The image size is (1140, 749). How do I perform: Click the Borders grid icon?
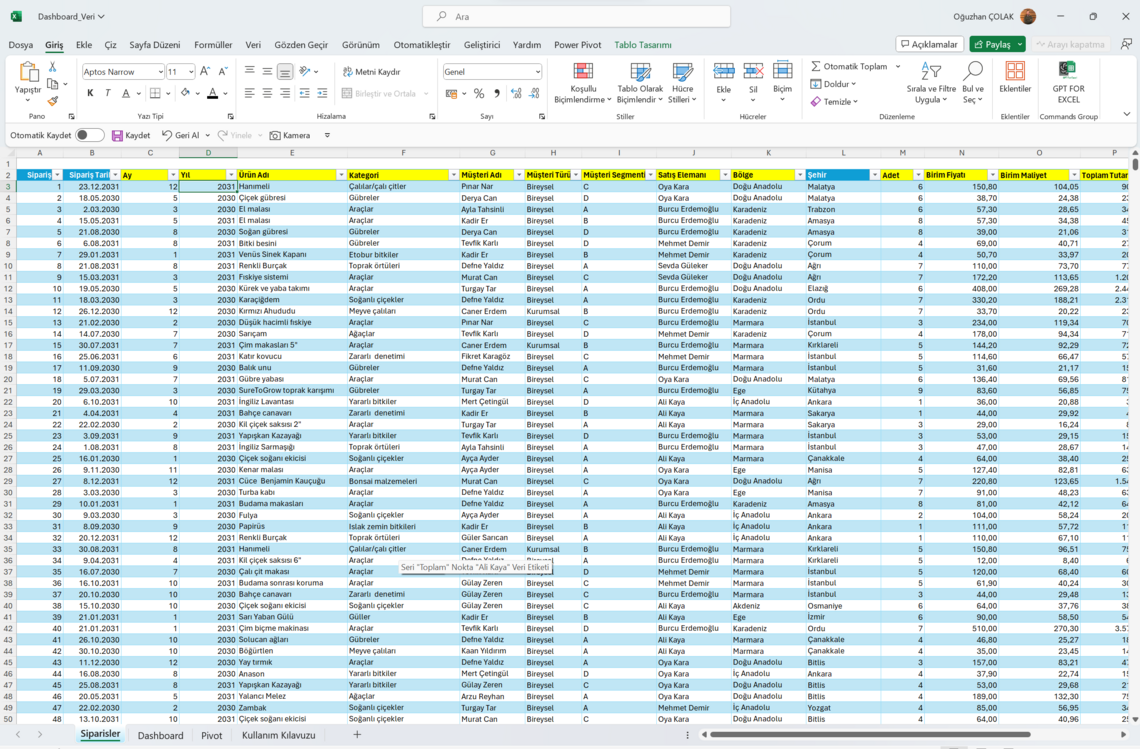click(155, 93)
